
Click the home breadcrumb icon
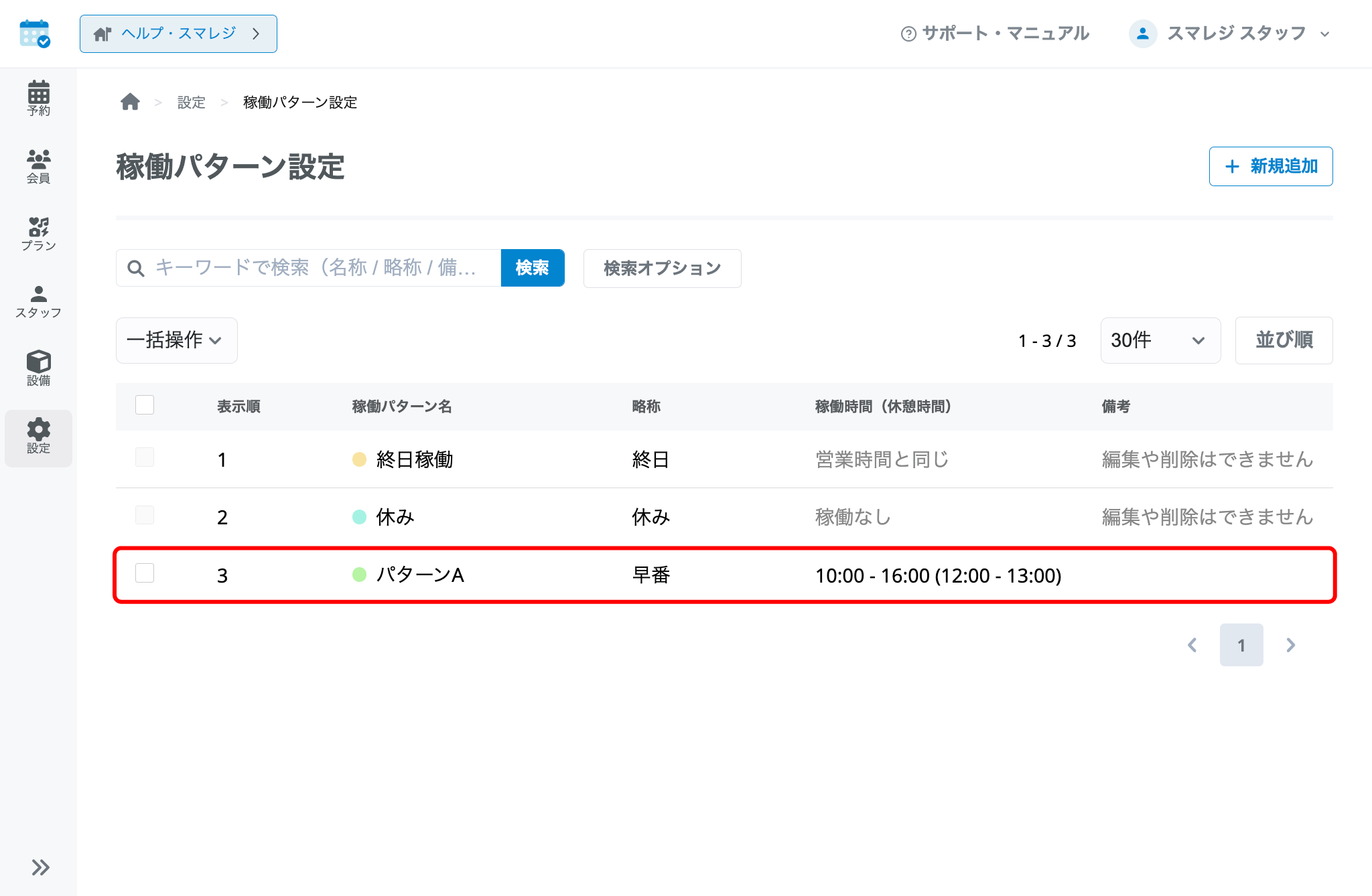click(x=130, y=102)
